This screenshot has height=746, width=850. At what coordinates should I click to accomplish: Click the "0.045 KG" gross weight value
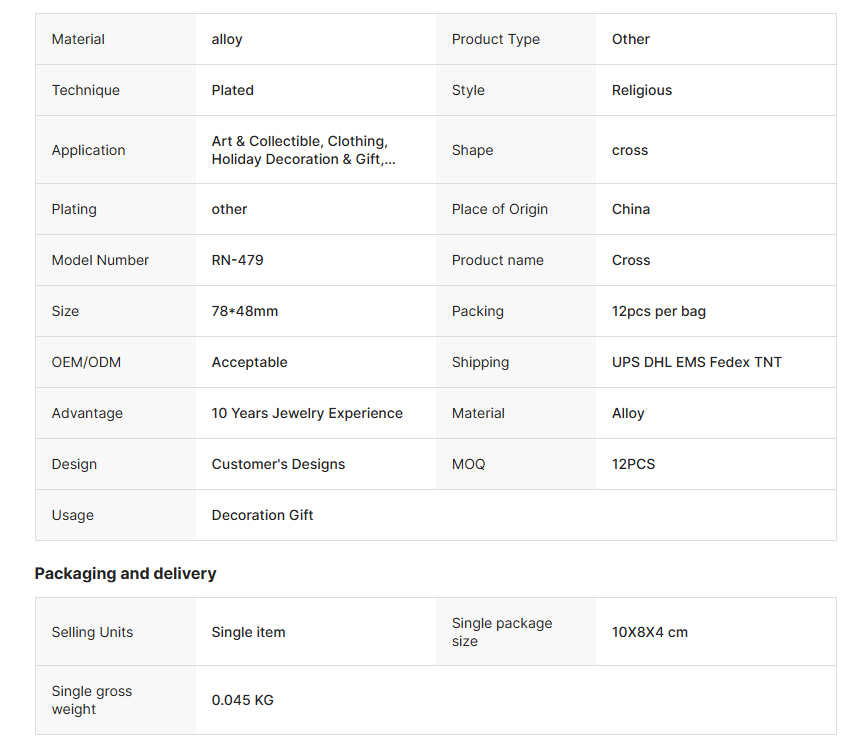pyautogui.click(x=242, y=700)
